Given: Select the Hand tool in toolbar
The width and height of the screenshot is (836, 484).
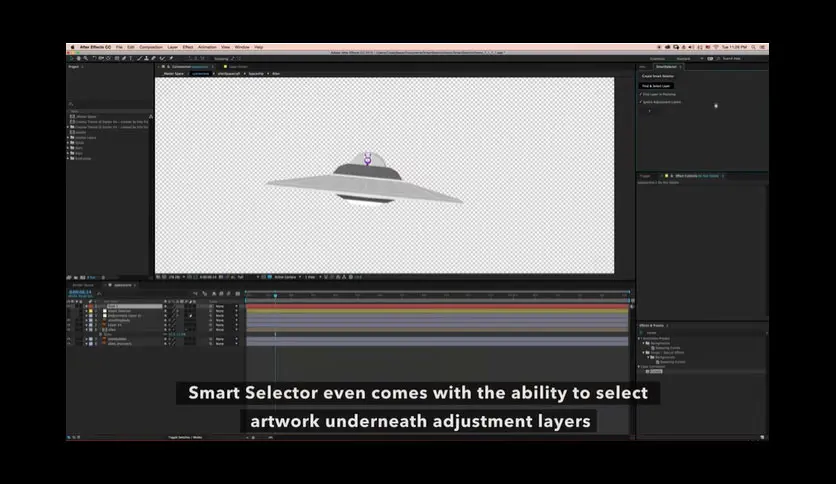Looking at the screenshot, I should coord(78,59).
